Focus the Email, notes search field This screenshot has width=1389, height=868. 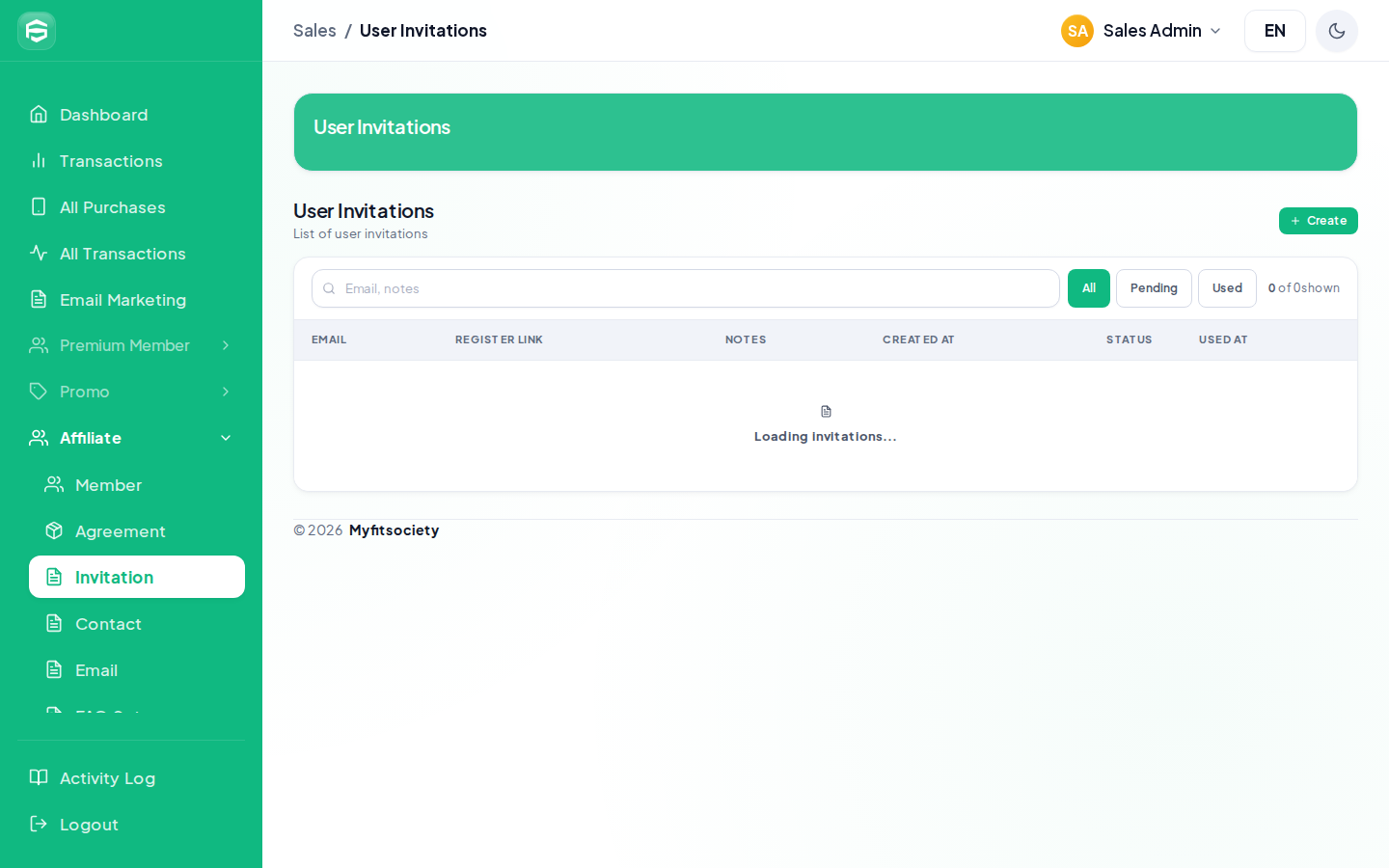tap(686, 288)
